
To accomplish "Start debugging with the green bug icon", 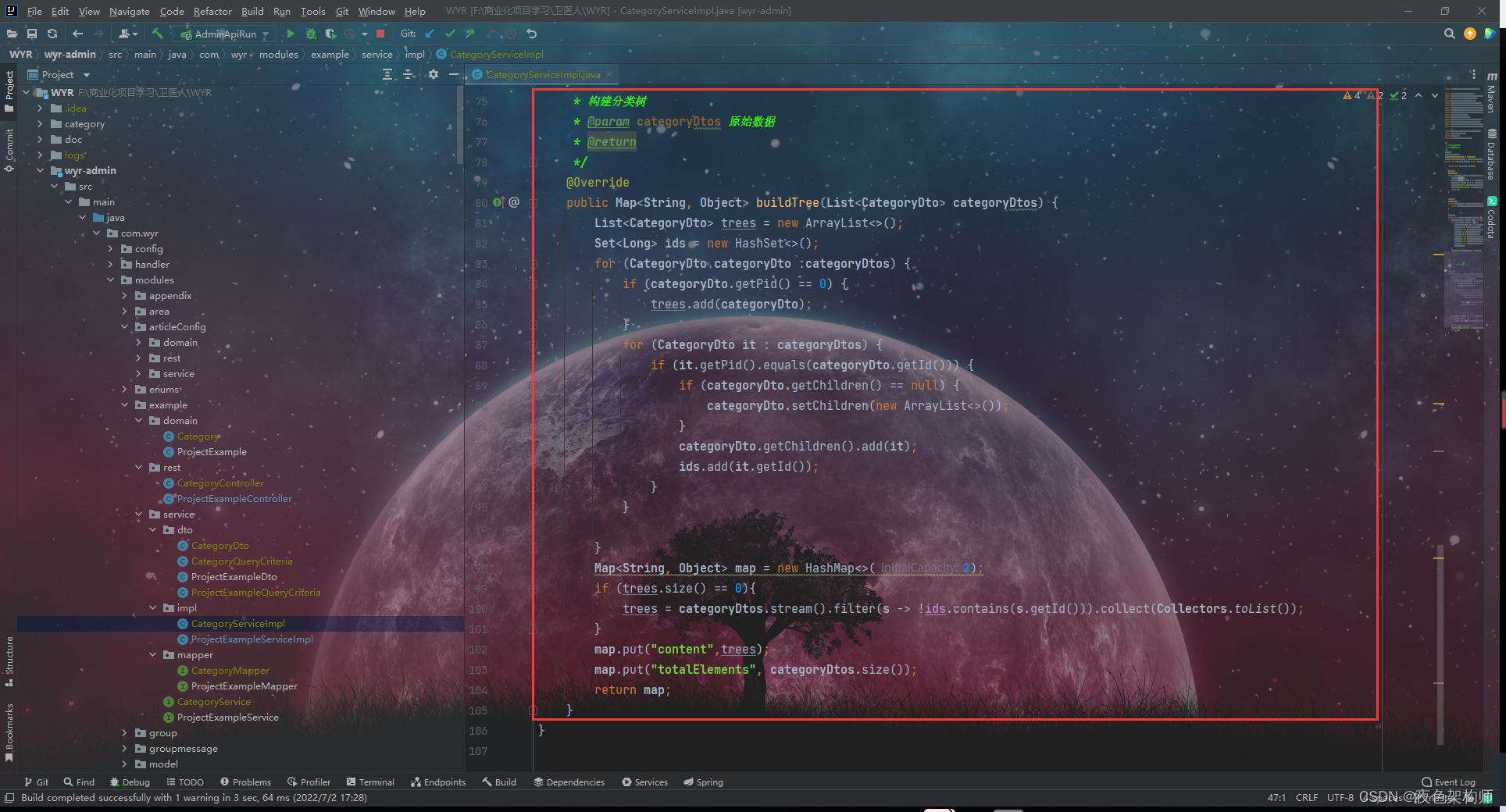I will [x=311, y=34].
